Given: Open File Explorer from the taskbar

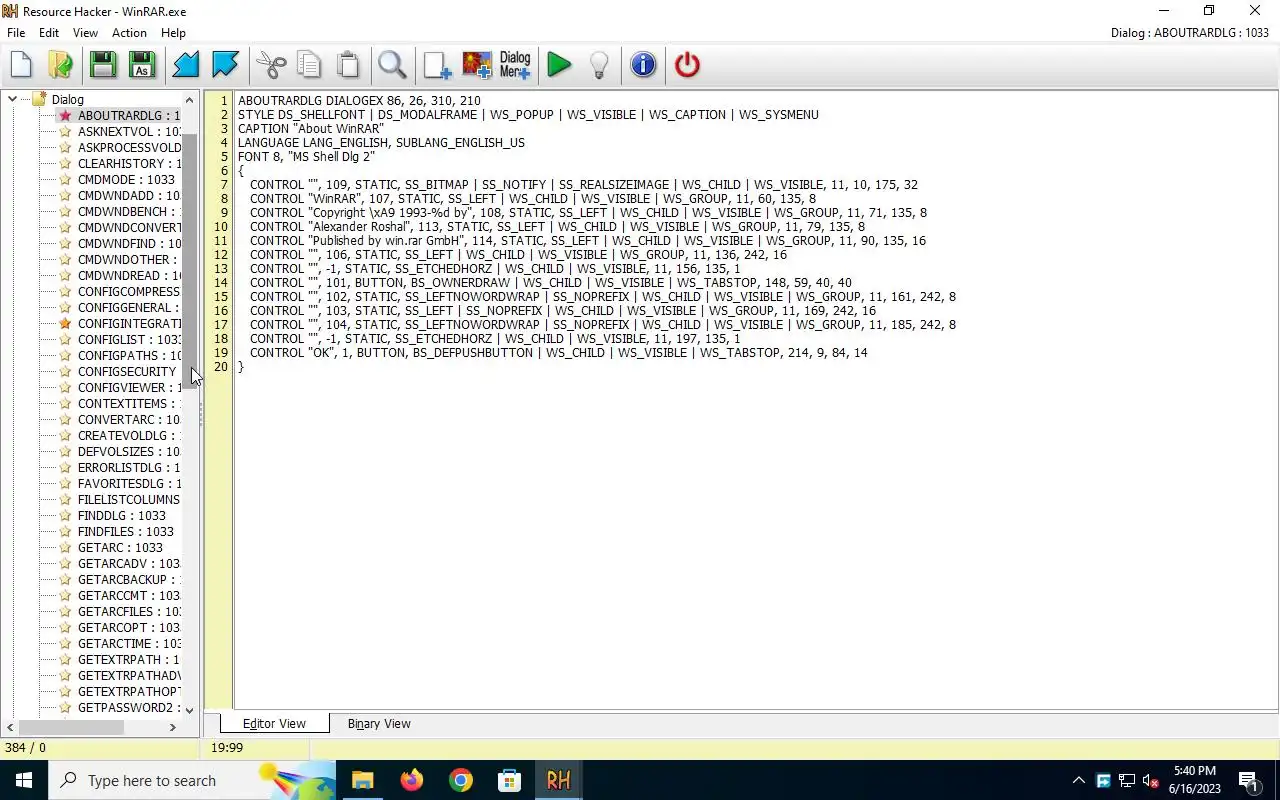Looking at the screenshot, I should [363, 780].
